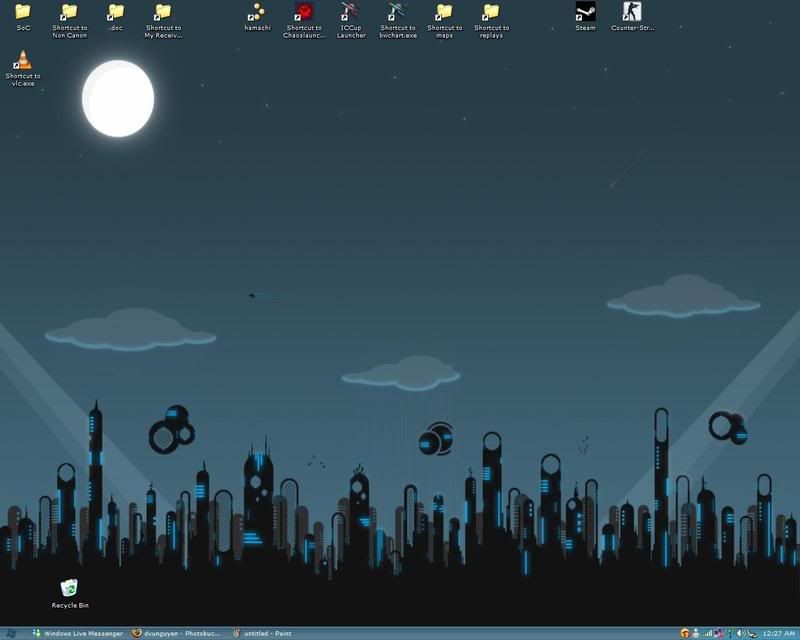This screenshot has width=800, height=640.
Task: Click the volume speaker tray icon
Action: pos(741,633)
